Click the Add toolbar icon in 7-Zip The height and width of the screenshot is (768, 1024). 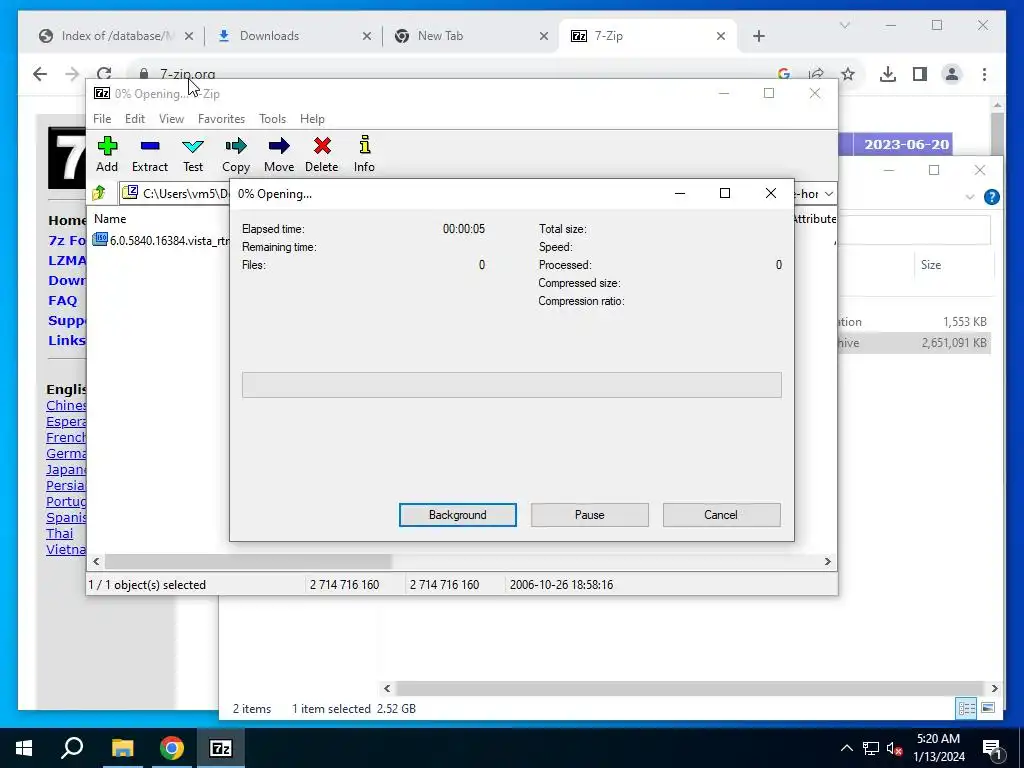tap(107, 154)
